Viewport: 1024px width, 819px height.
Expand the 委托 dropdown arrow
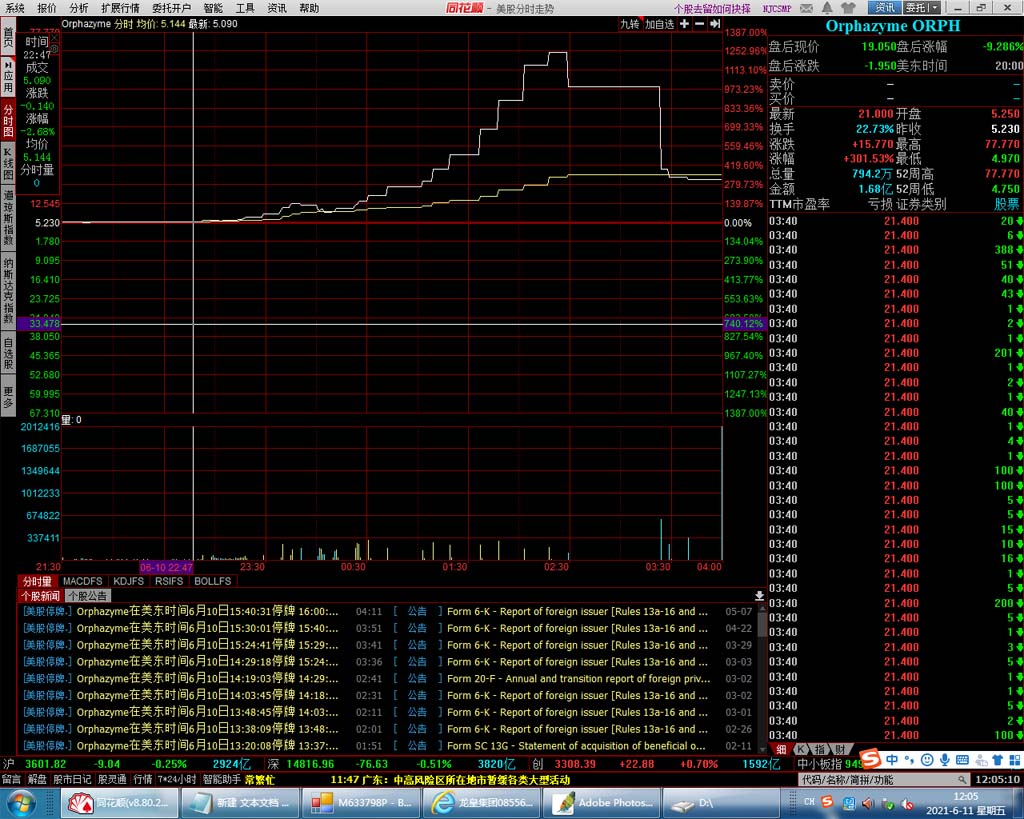(935, 8)
